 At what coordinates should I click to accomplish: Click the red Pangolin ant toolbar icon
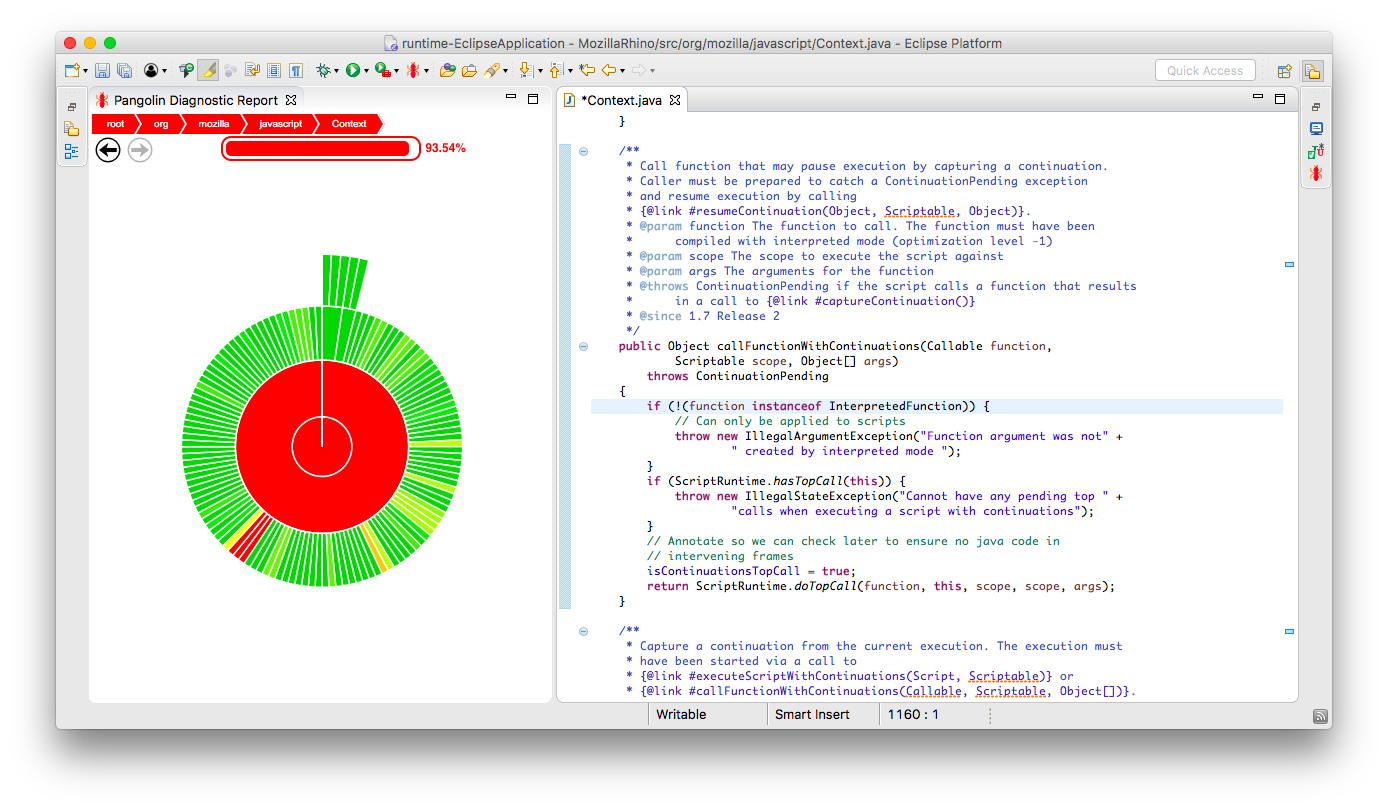pos(412,70)
